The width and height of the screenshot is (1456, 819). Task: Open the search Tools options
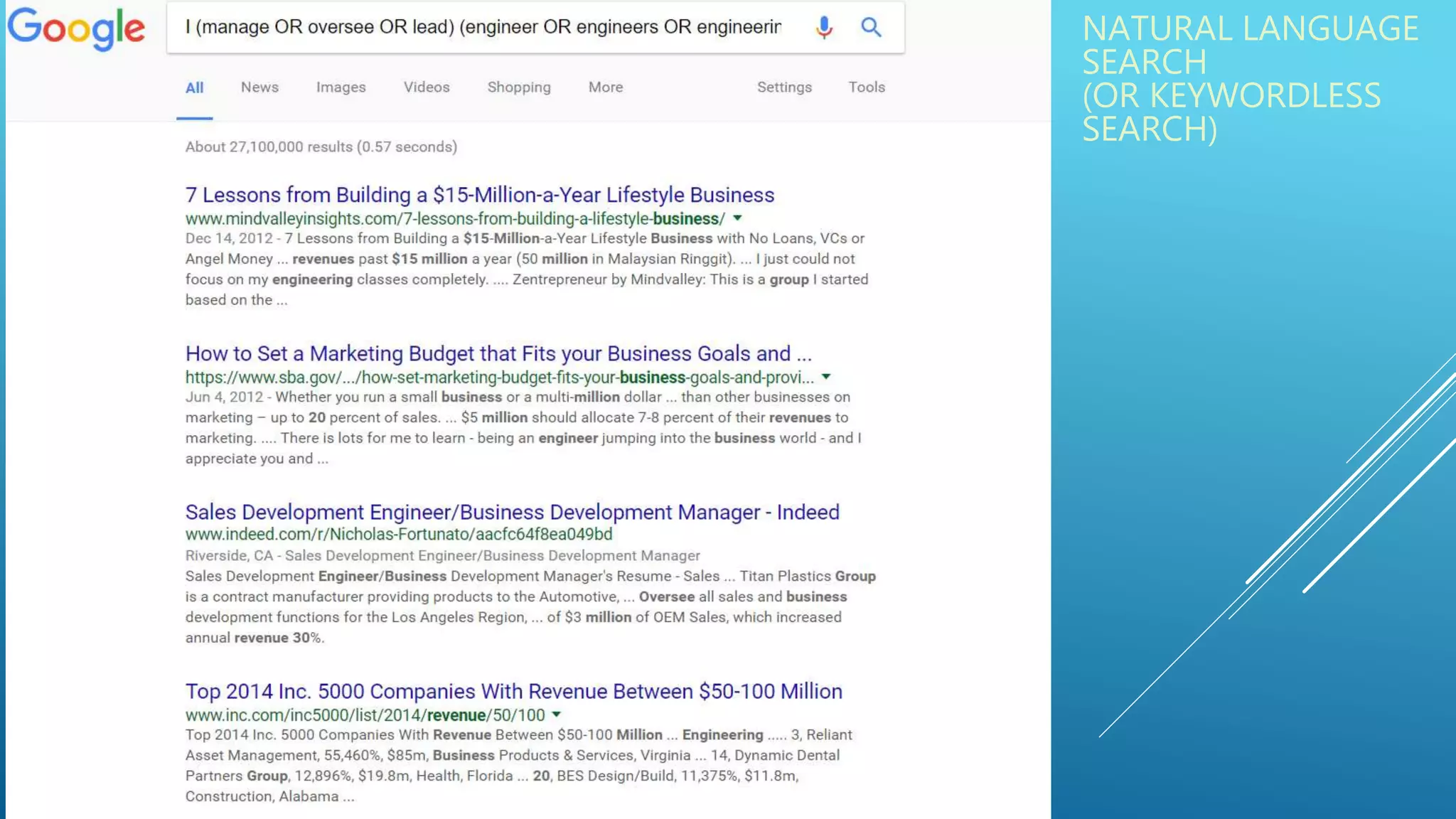pos(867,87)
